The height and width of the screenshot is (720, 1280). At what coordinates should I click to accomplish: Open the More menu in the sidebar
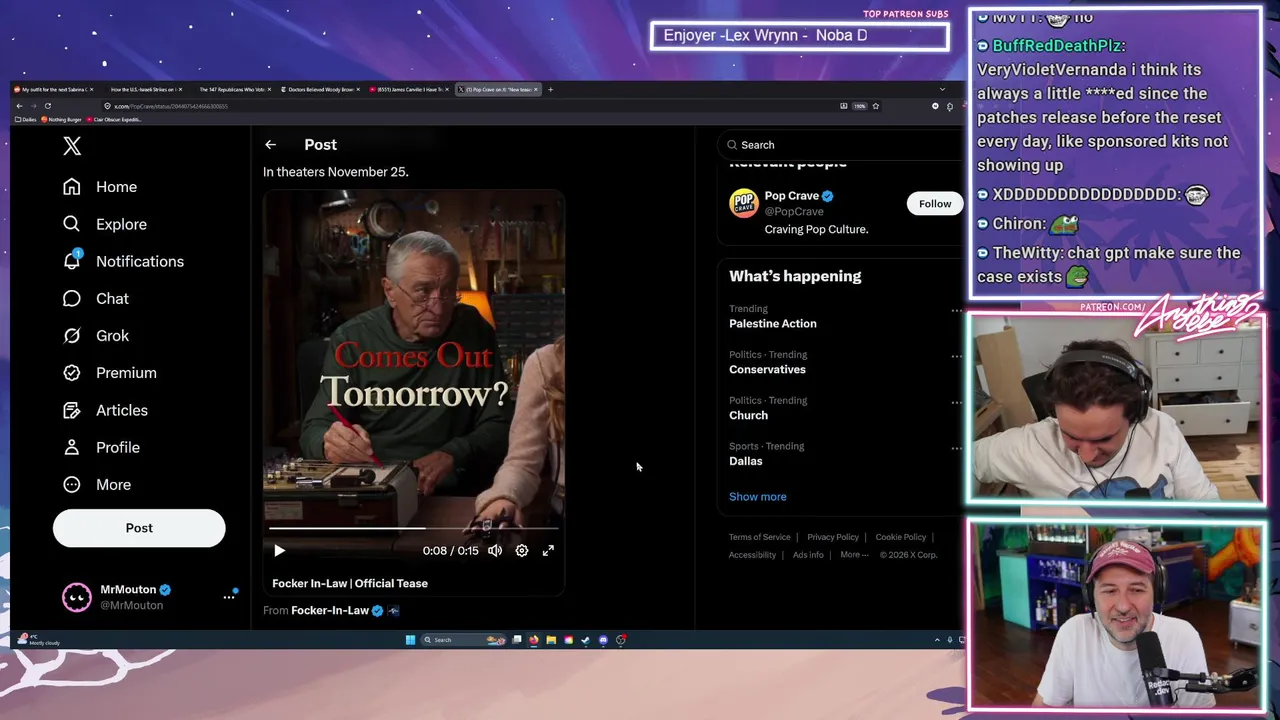pos(96,484)
